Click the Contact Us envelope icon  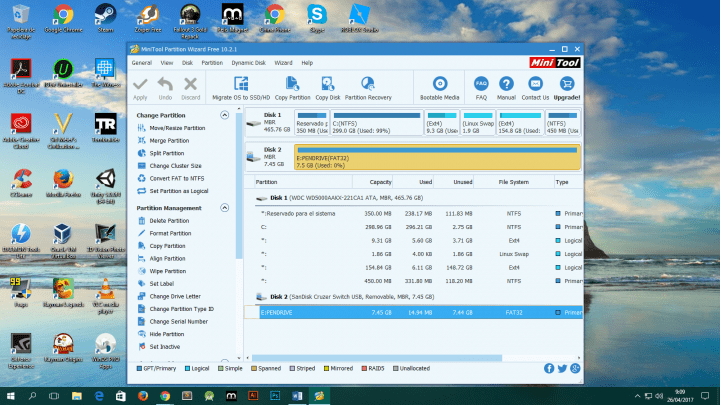coord(535,88)
